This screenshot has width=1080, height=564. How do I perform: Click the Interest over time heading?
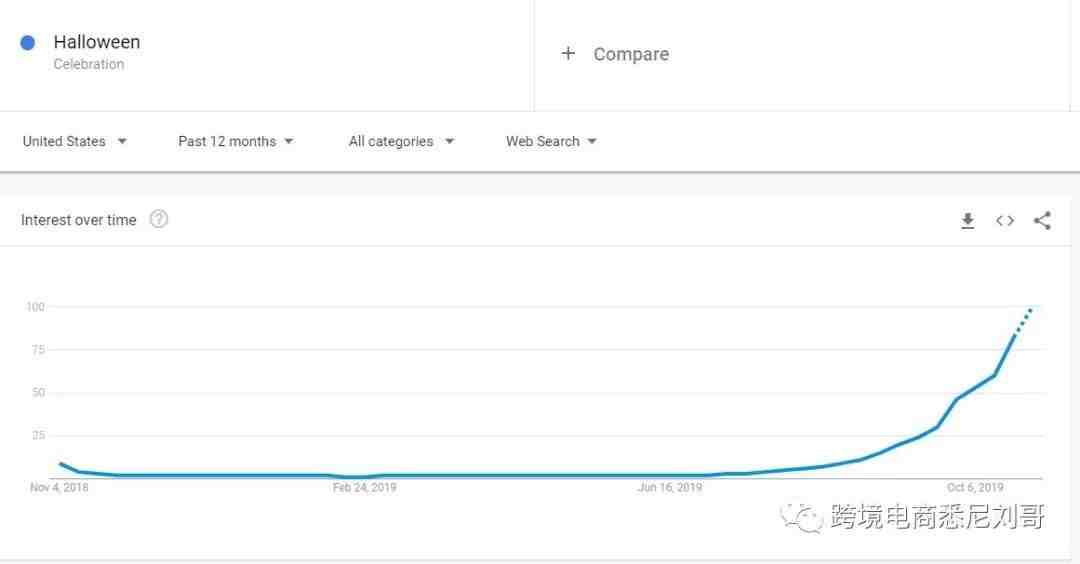tap(78, 220)
